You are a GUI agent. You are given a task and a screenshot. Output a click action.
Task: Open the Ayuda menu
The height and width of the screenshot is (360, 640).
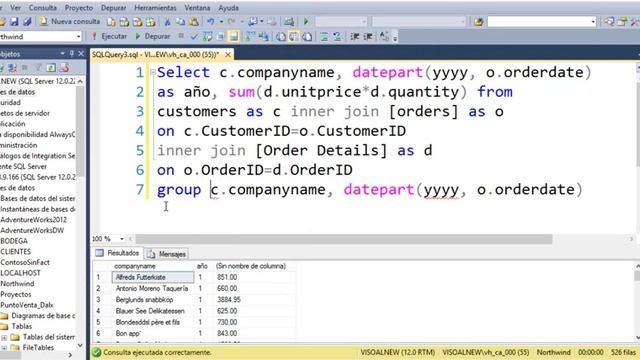(x=229, y=8)
